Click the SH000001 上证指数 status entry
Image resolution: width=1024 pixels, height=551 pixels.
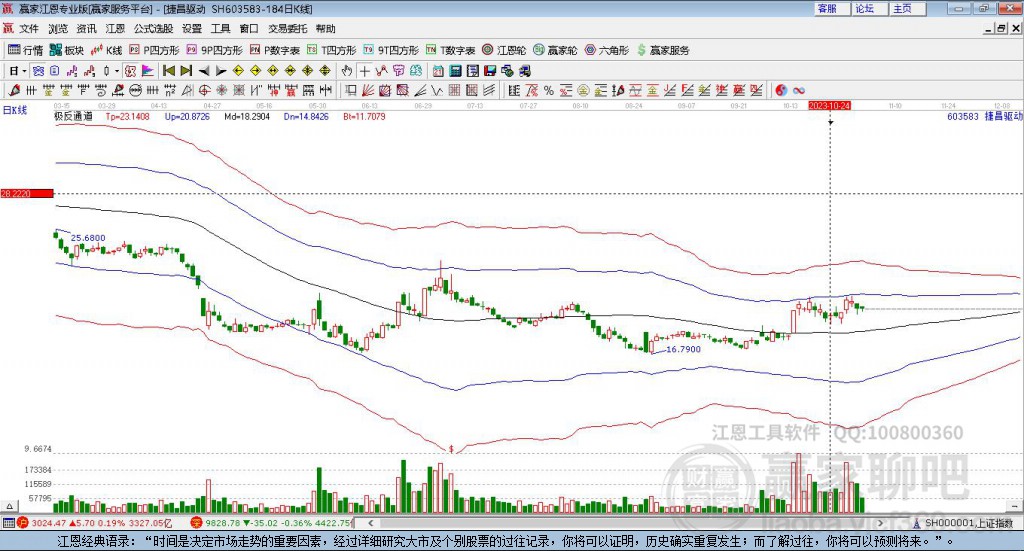(x=964, y=523)
